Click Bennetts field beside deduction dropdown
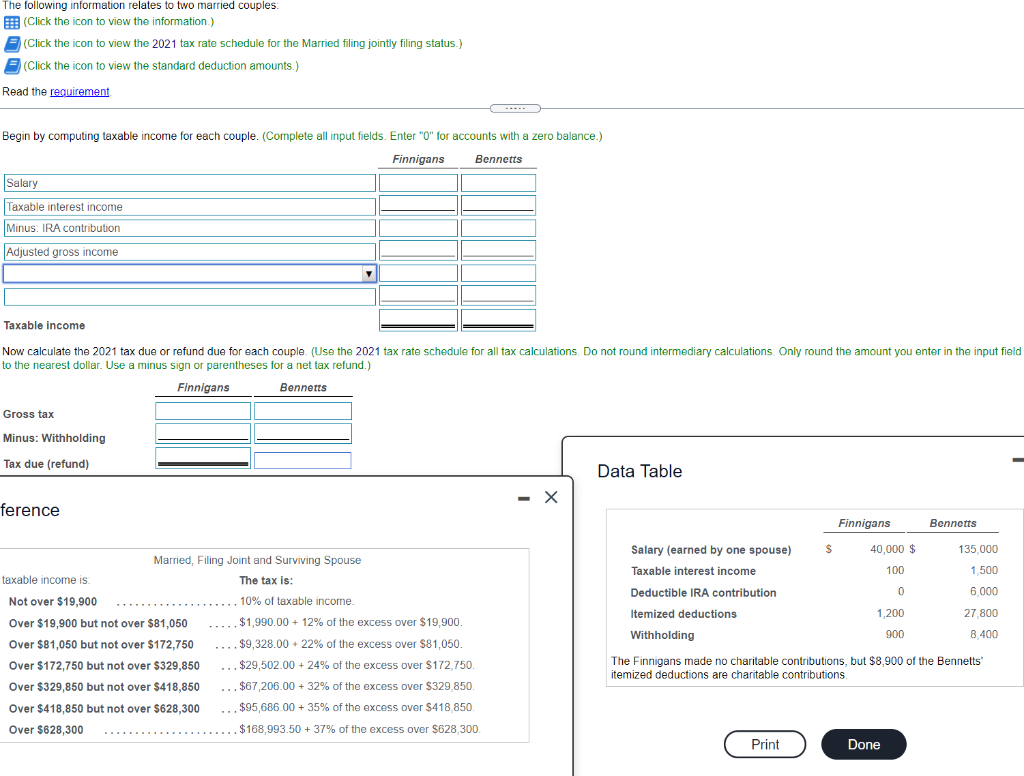The image size is (1024, 776). pyautogui.click(x=498, y=273)
